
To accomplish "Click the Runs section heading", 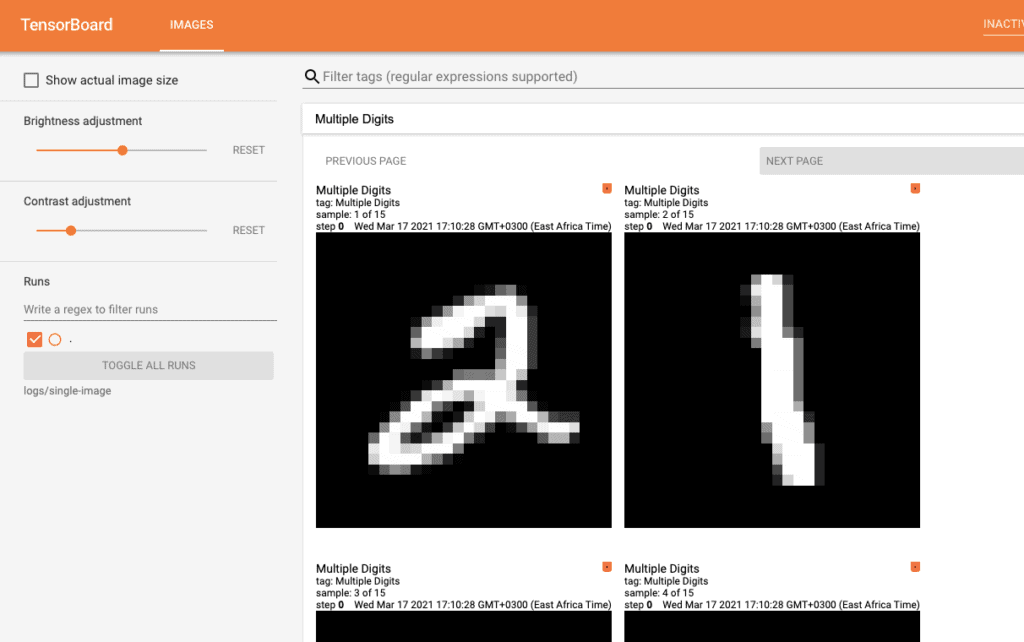I will click(x=37, y=281).
